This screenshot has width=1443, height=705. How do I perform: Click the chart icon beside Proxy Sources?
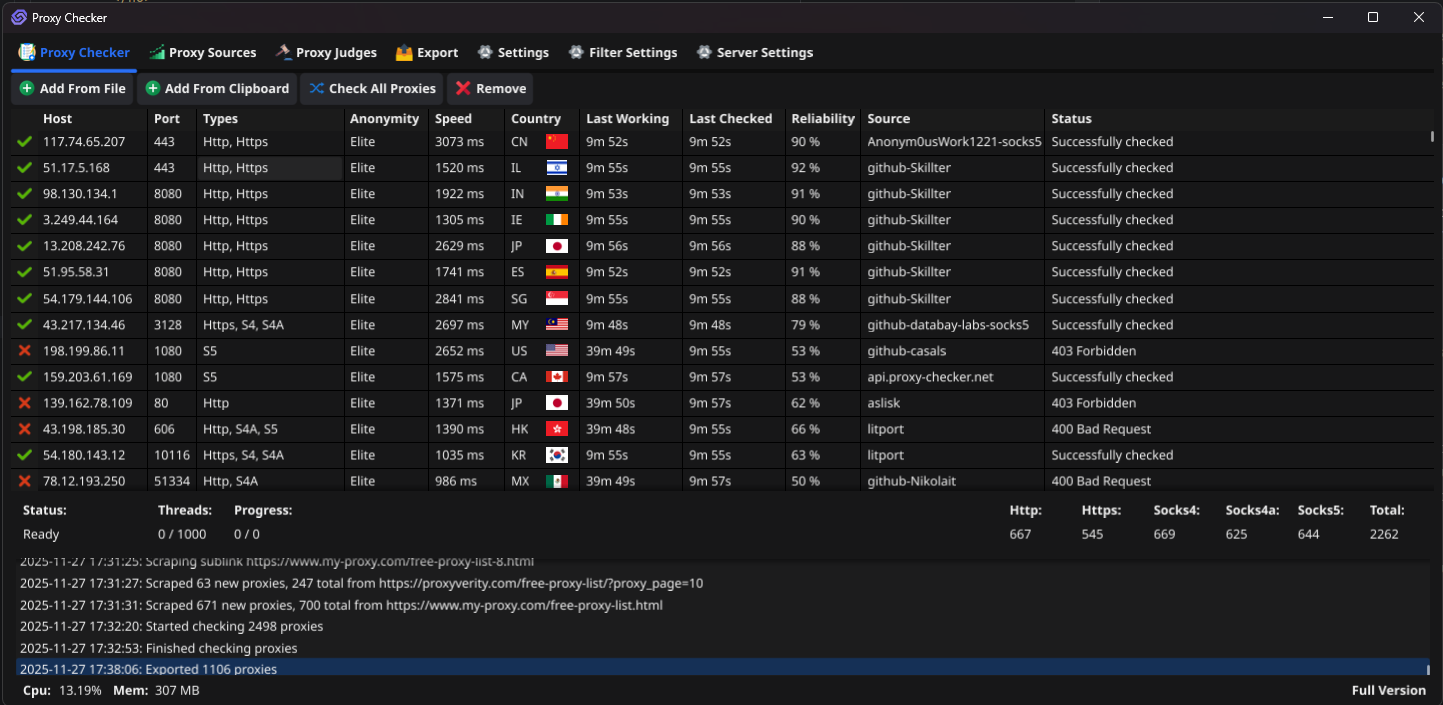(156, 52)
